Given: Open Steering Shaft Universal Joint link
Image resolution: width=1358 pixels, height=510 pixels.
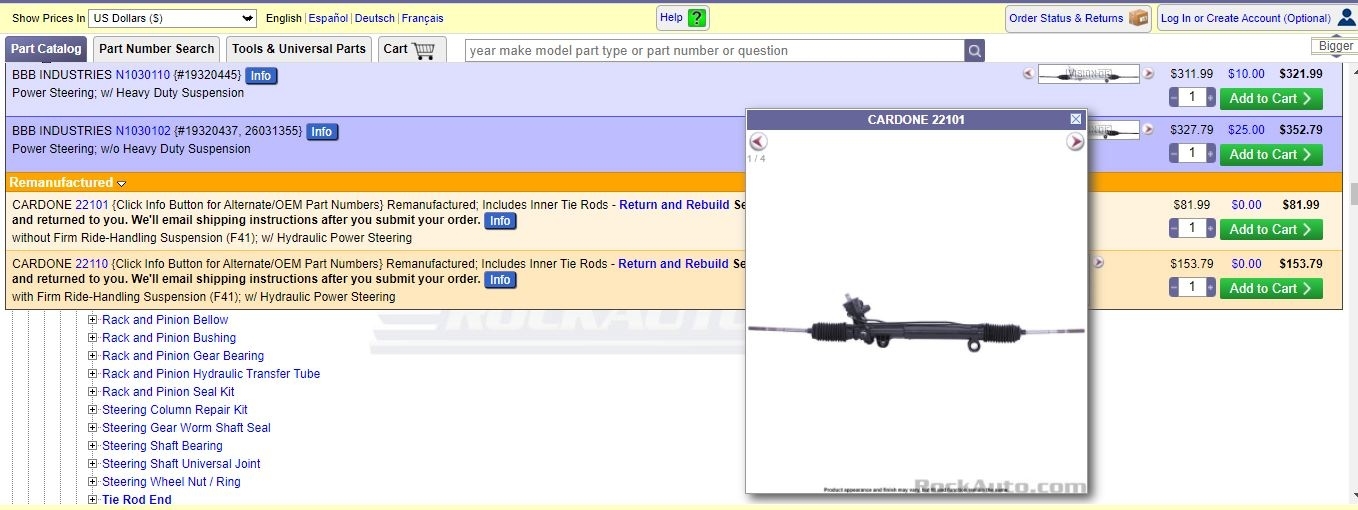Looking at the screenshot, I should point(181,464).
